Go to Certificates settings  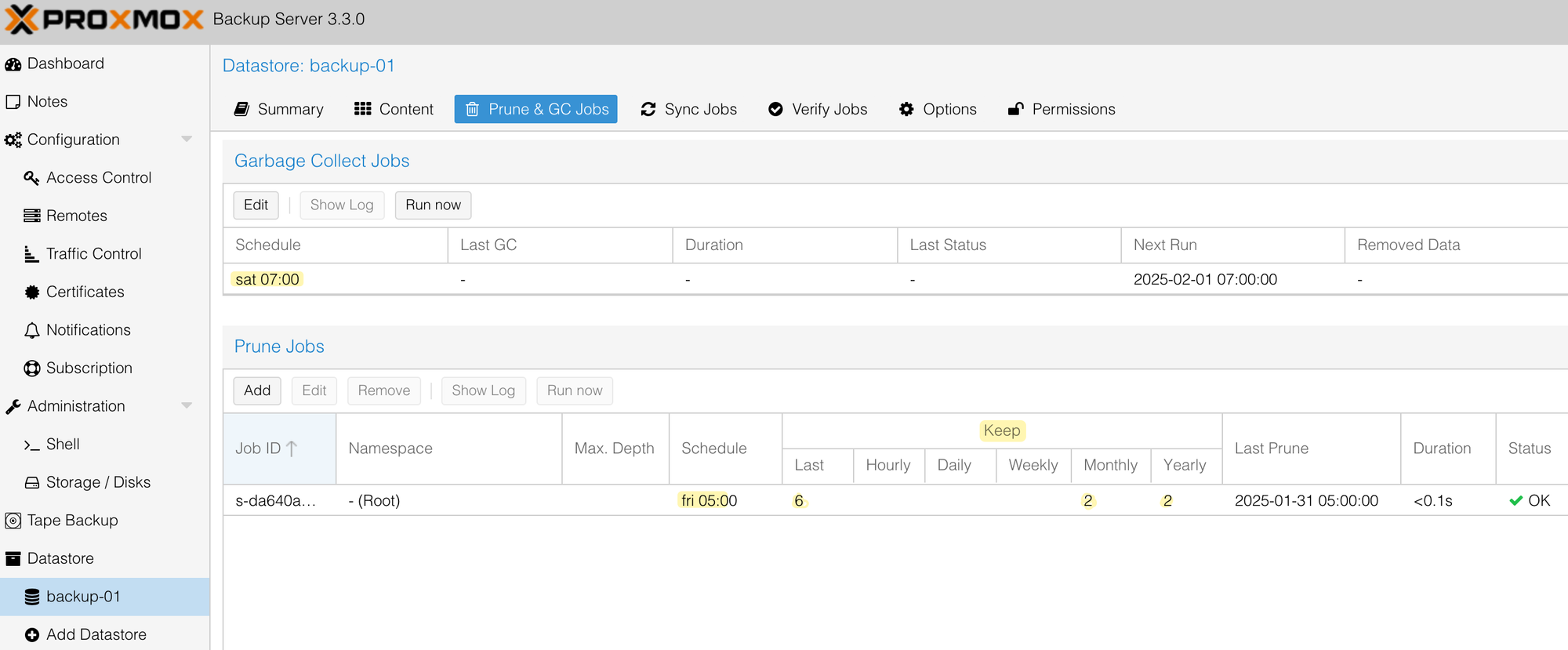coord(105,292)
